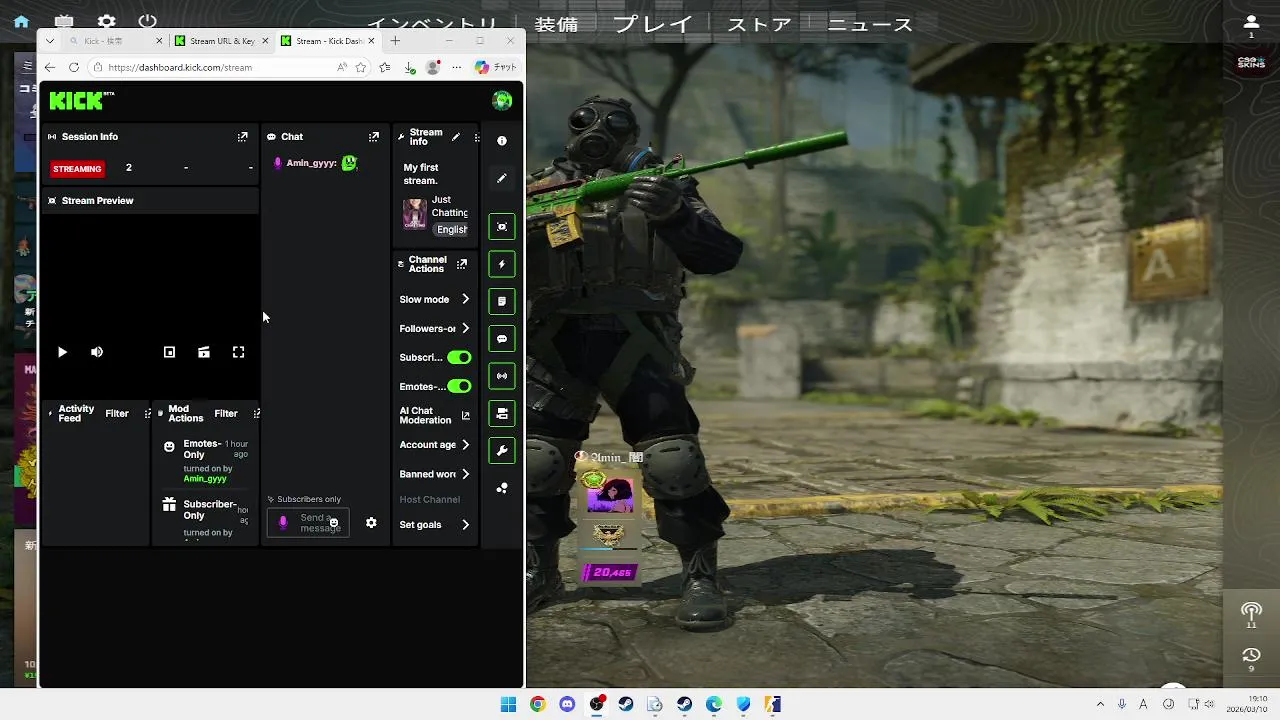Open the プレイ tab in game window
This screenshot has width=1280, height=720.
(x=653, y=25)
